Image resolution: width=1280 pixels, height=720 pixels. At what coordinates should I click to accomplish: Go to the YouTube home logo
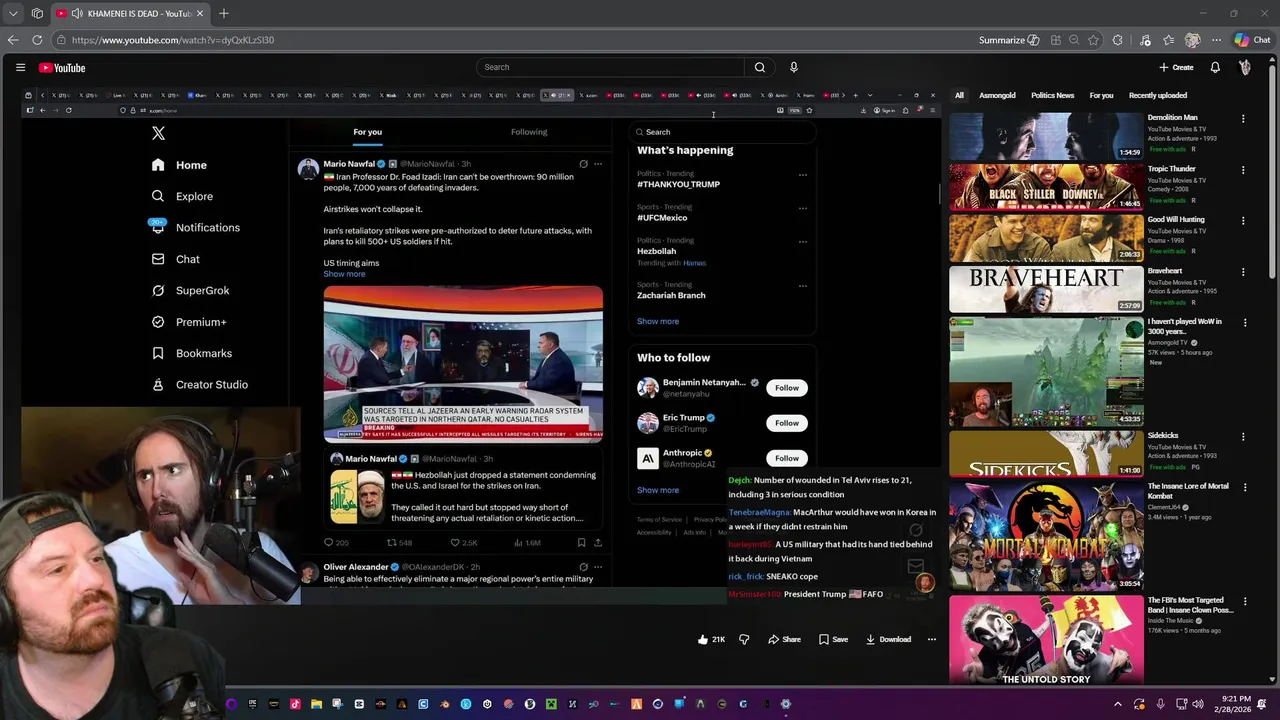click(62, 67)
